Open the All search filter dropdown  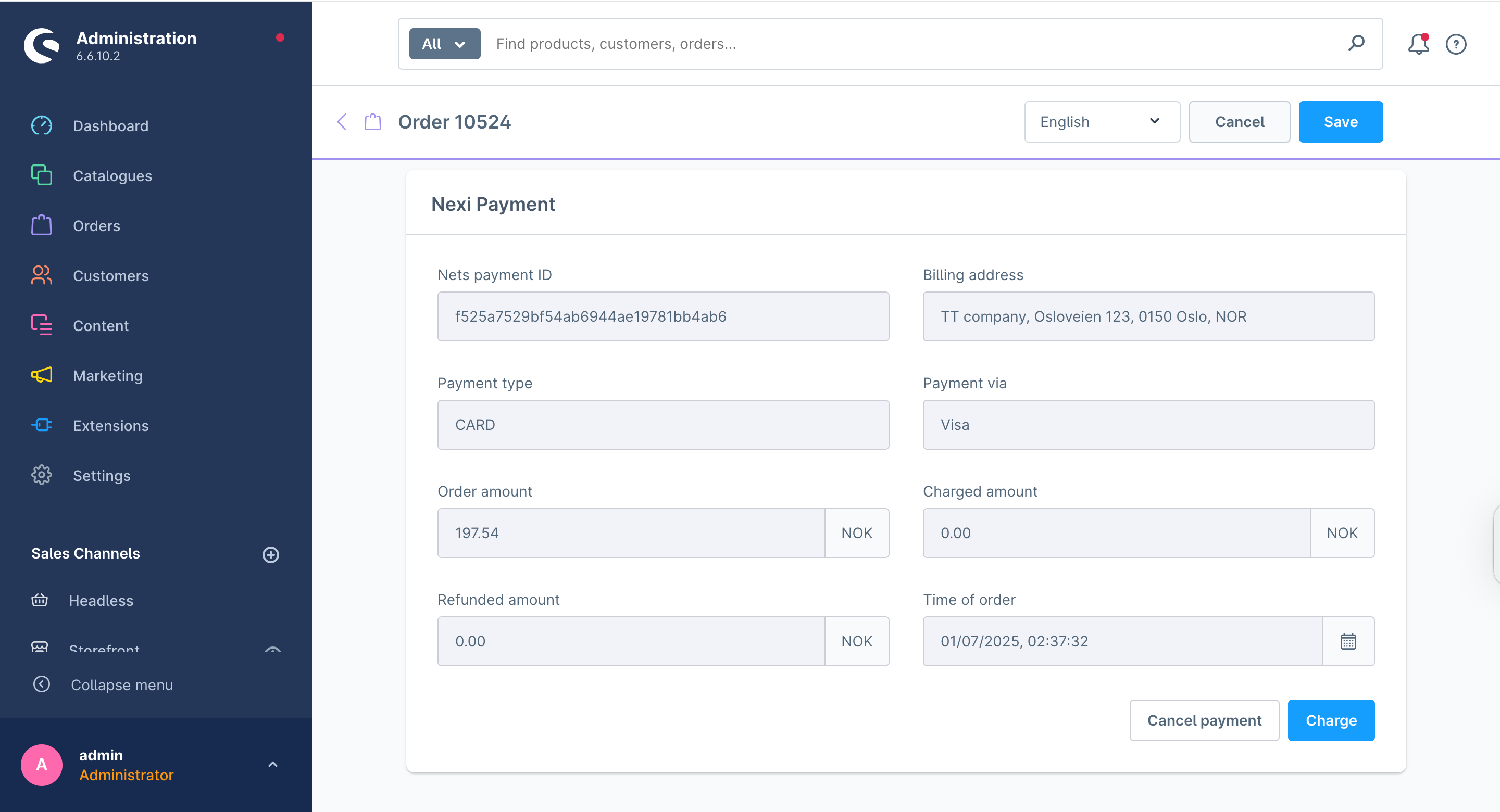click(x=444, y=43)
